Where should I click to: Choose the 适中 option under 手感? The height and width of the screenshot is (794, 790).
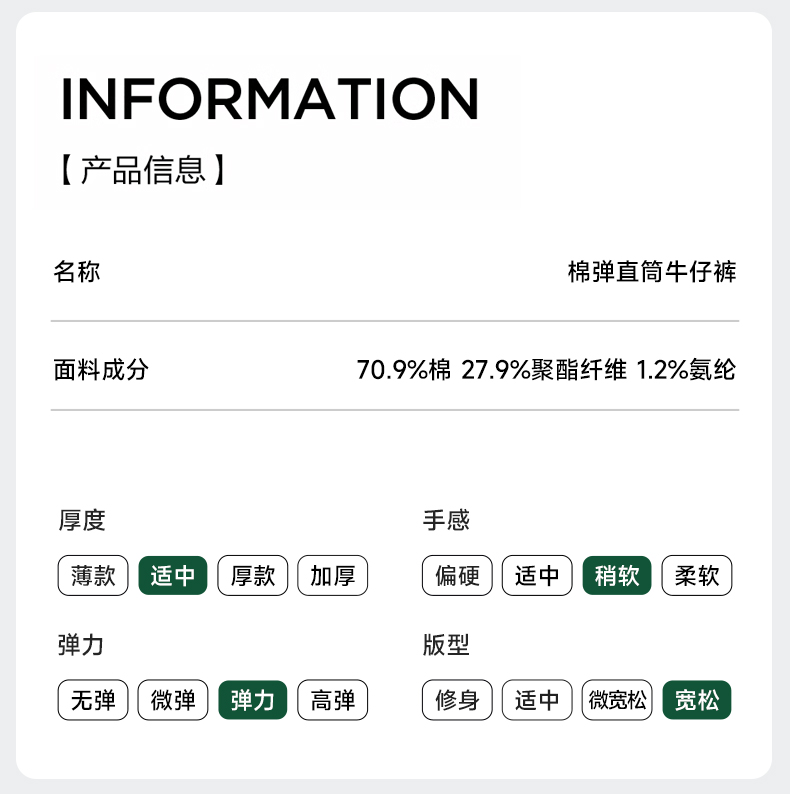537,576
